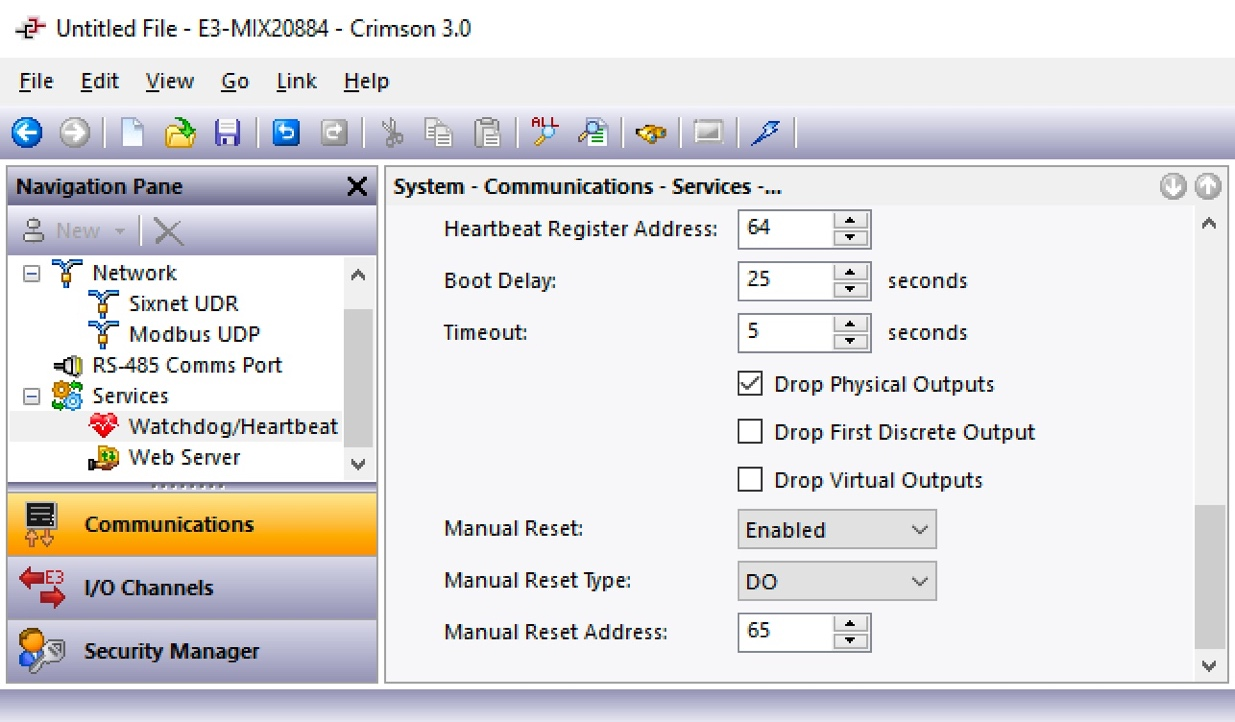Open the Manual Reset Type dropdown

837,581
